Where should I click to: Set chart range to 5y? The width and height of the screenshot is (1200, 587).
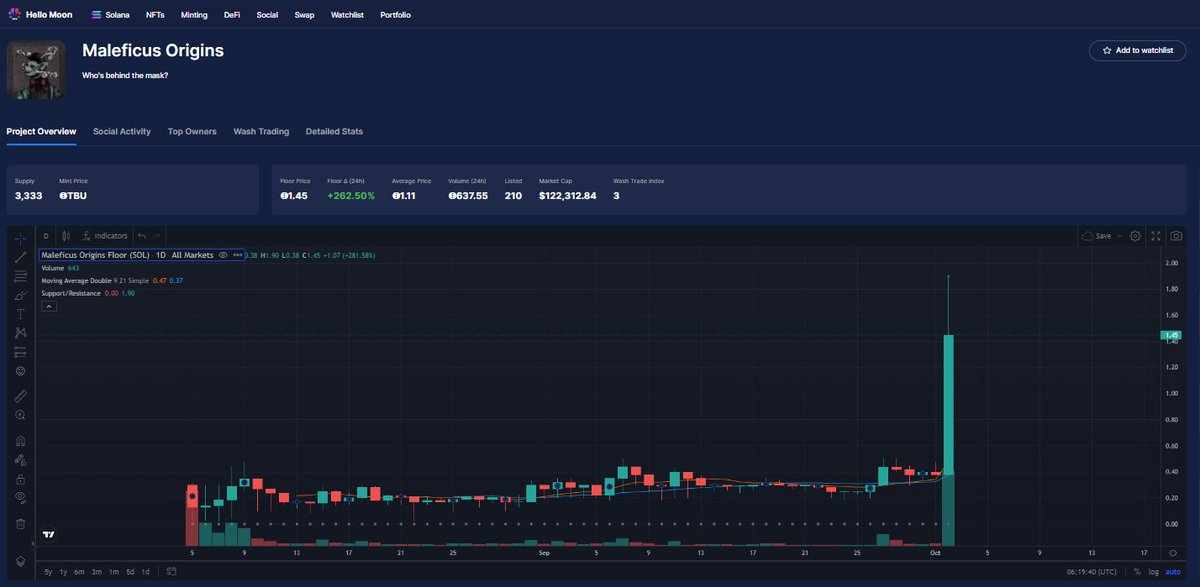pyautogui.click(x=48, y=572)
